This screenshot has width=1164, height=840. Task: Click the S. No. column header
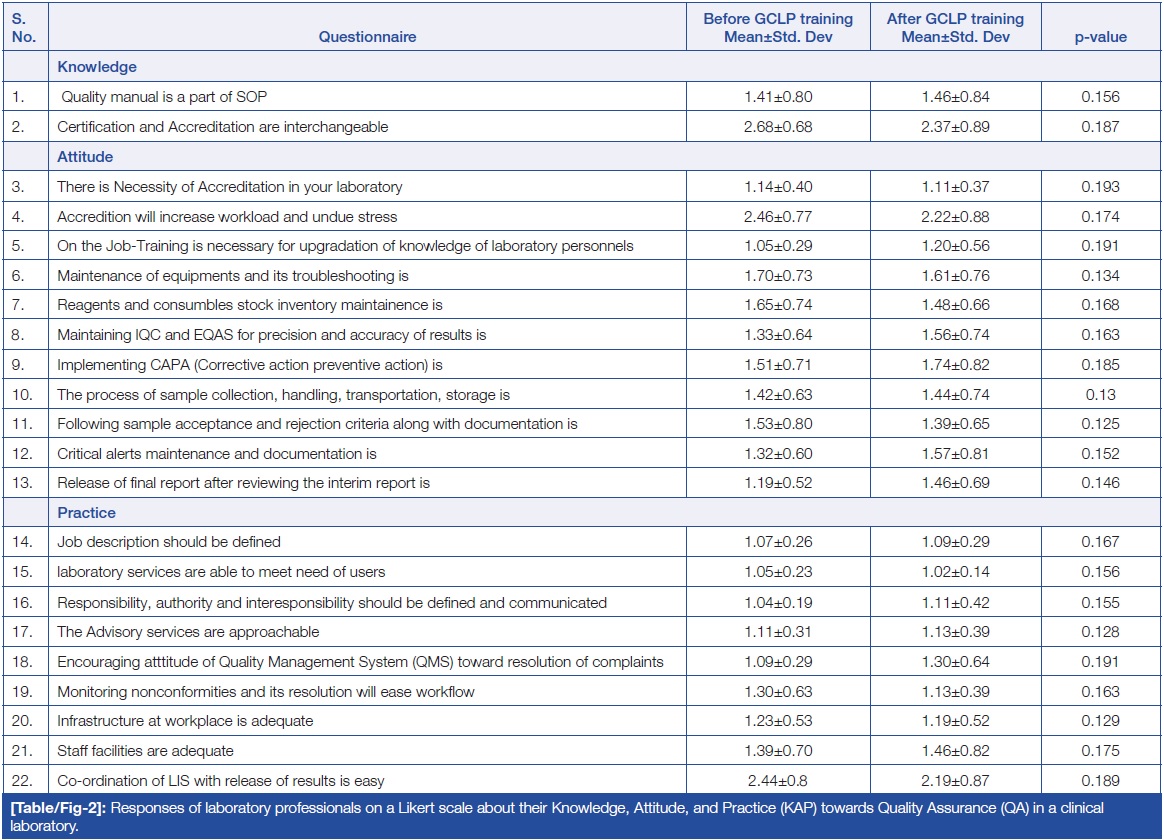pos(26,28)
